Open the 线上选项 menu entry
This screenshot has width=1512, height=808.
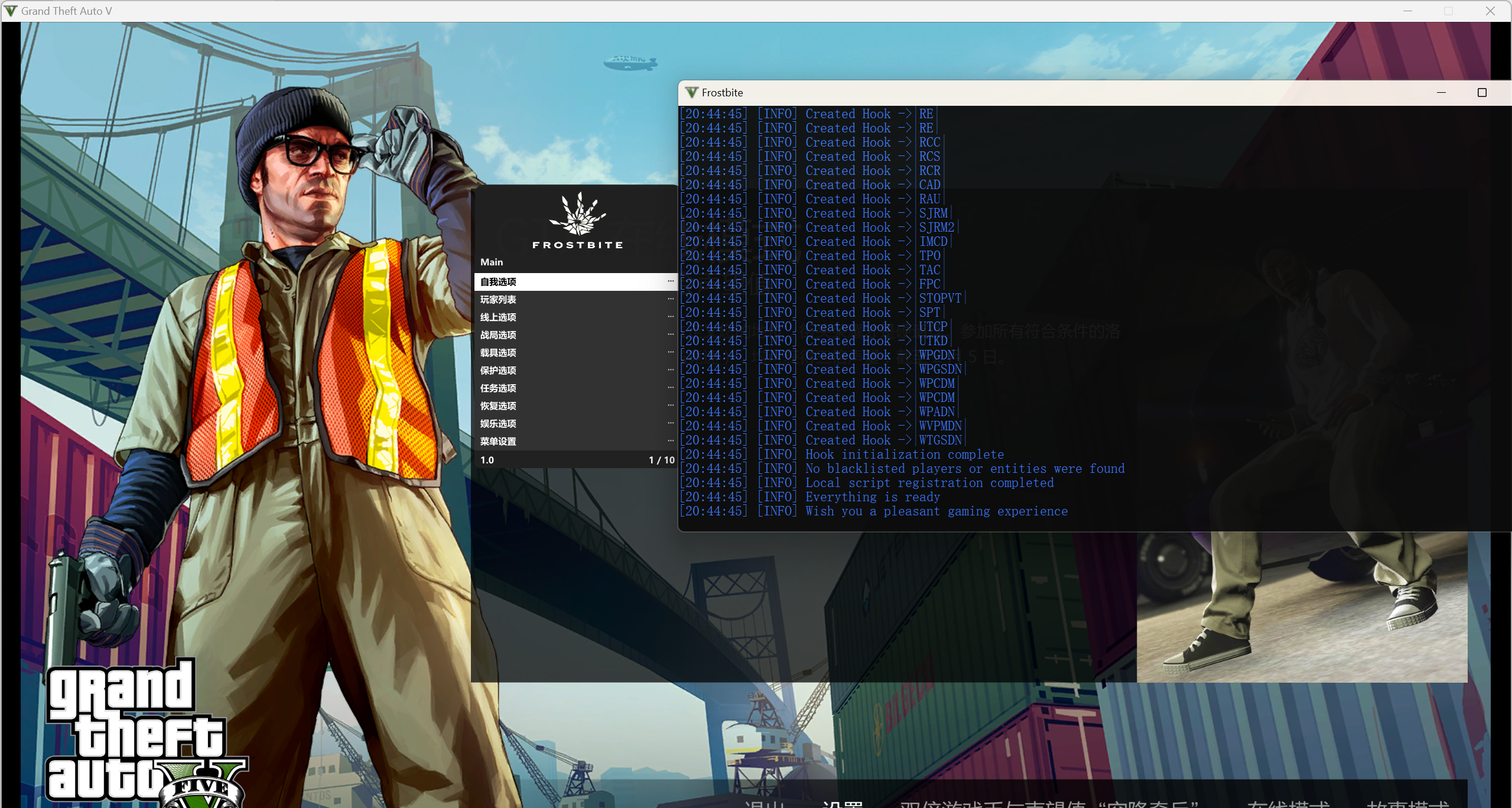498,317
